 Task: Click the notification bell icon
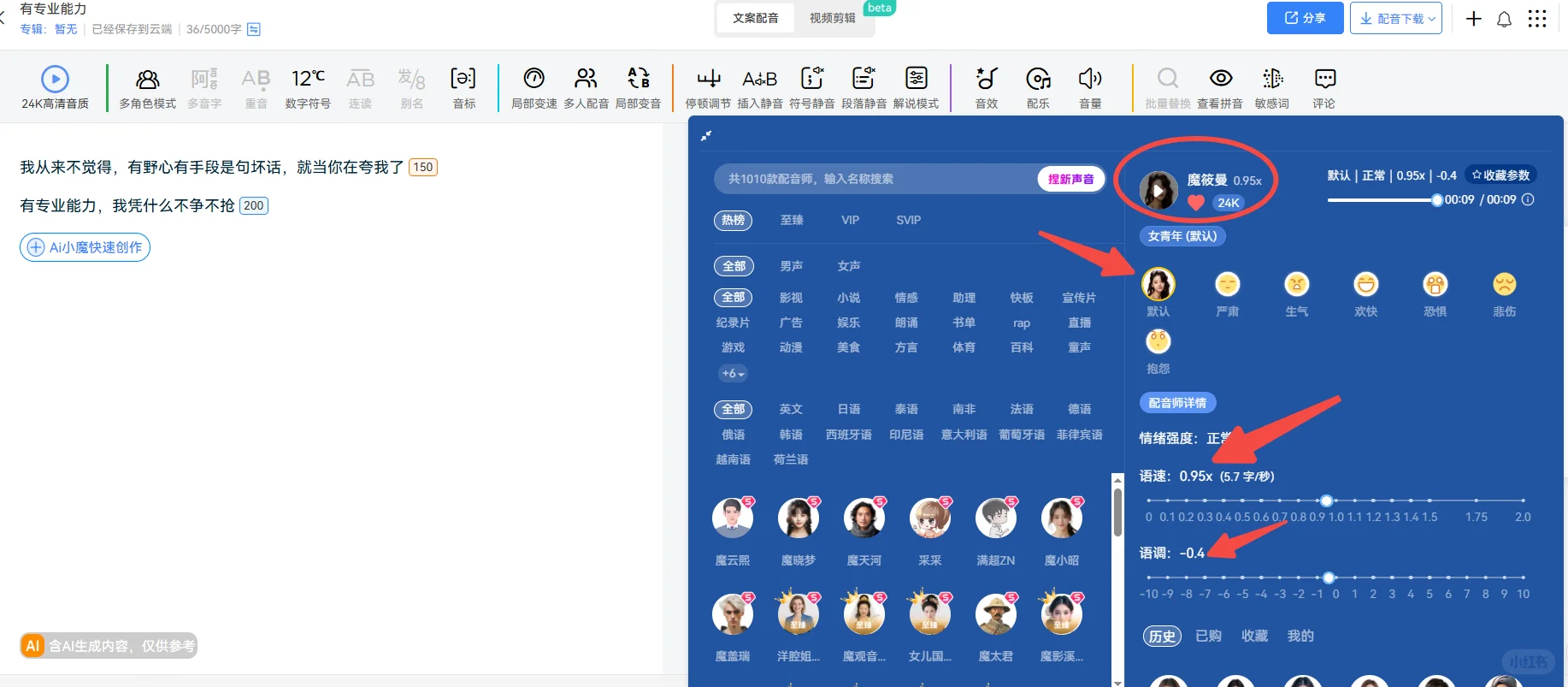1504,19
